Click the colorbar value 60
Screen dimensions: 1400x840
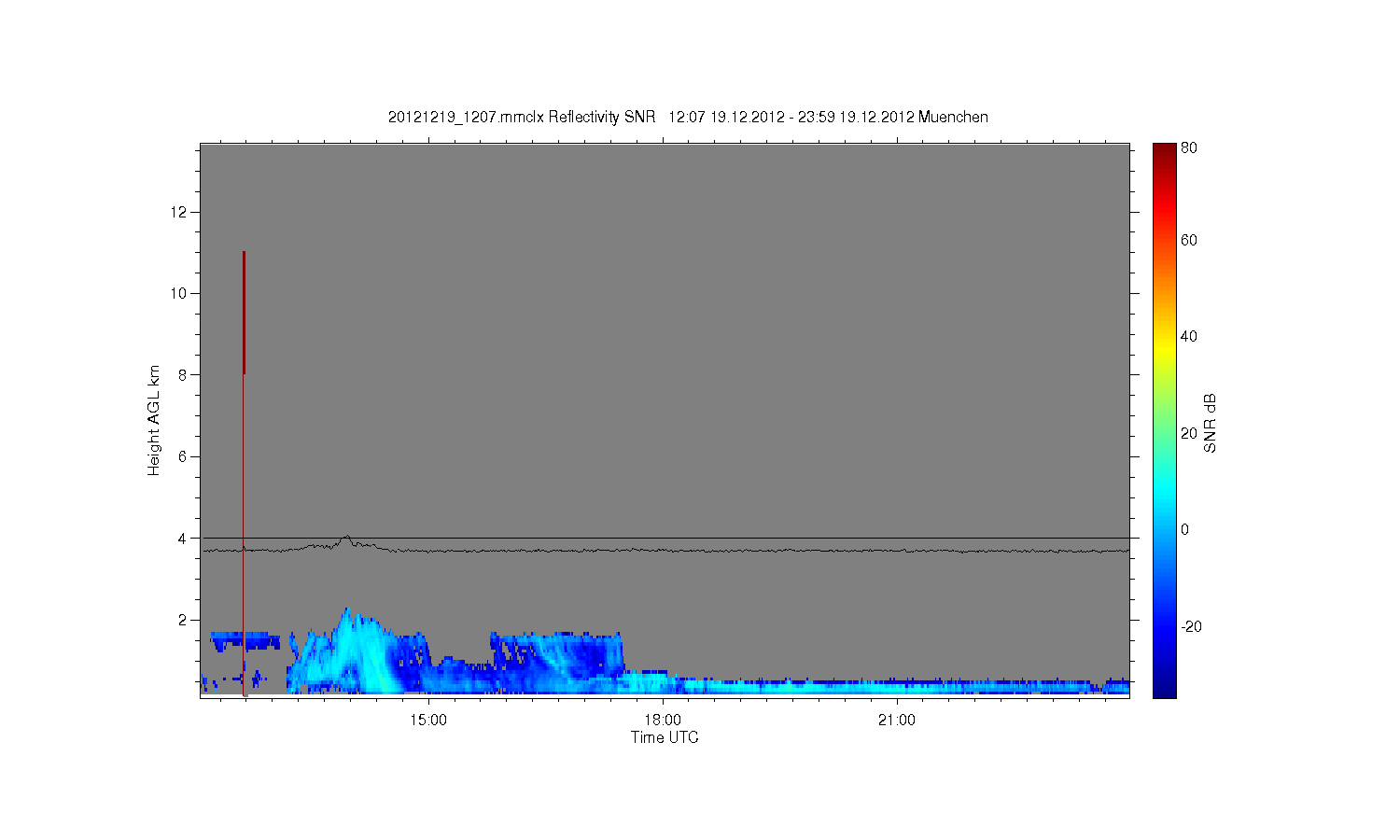(x=1189, y=241)
